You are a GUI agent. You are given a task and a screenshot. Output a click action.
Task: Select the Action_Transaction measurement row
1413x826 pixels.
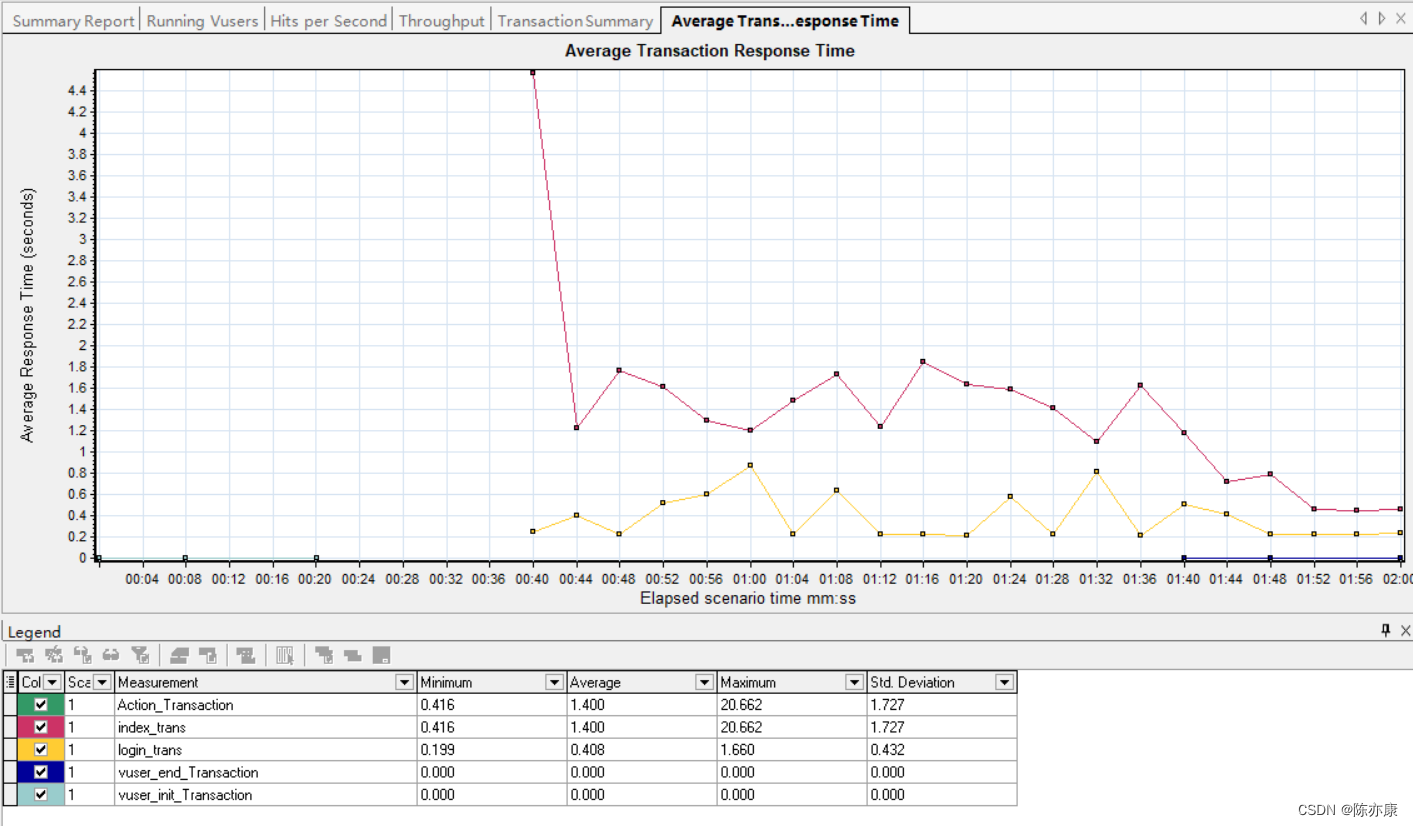[510, 705]
